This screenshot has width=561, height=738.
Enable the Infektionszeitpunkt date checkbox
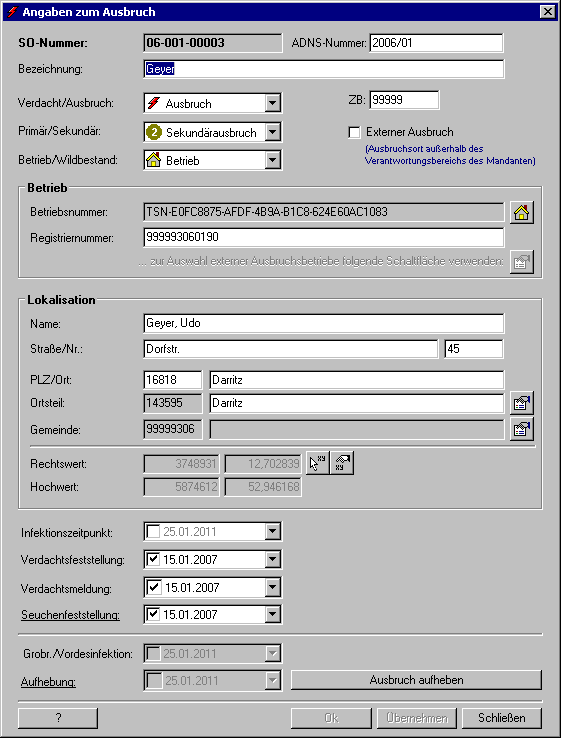pos(153,532)
